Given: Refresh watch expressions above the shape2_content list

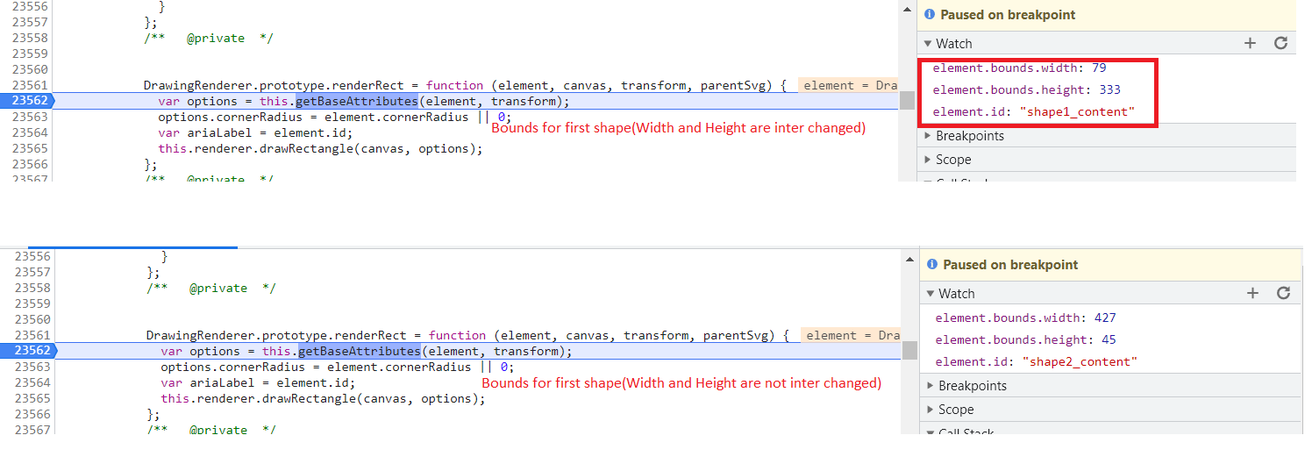Looking at the screenshot, I should 1283,293.
